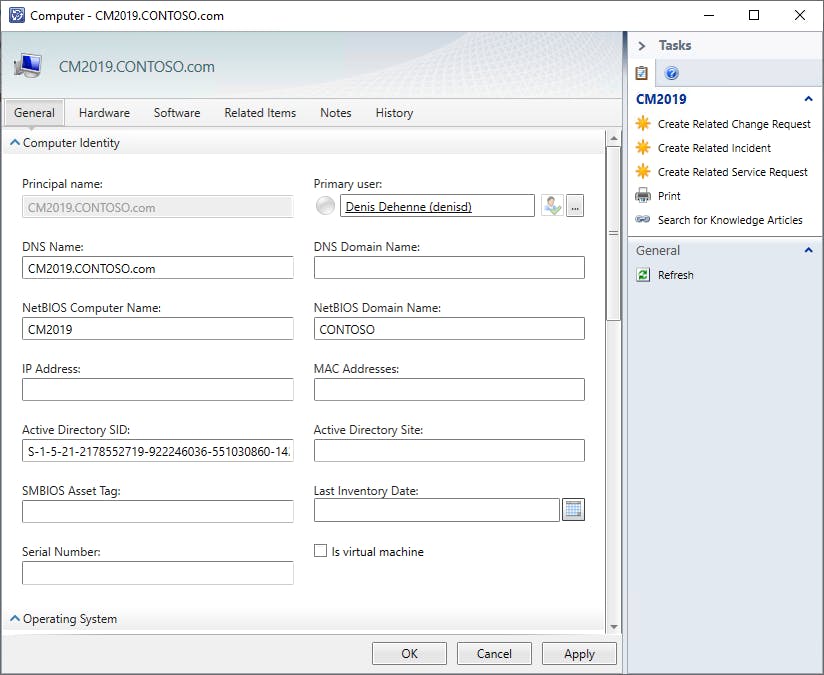Image resolution: width=824 pixels, height=675 pixels.
Task: Click the IP Address input field
Action: click(158, 390)
